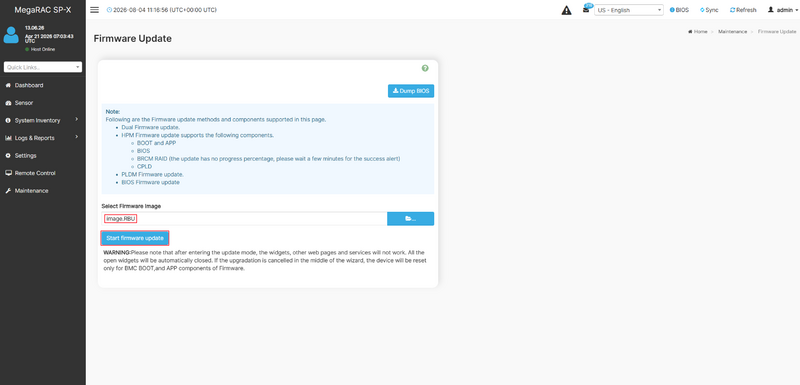Click the date-time text in header
800x385 pixels.
(165, 10)
